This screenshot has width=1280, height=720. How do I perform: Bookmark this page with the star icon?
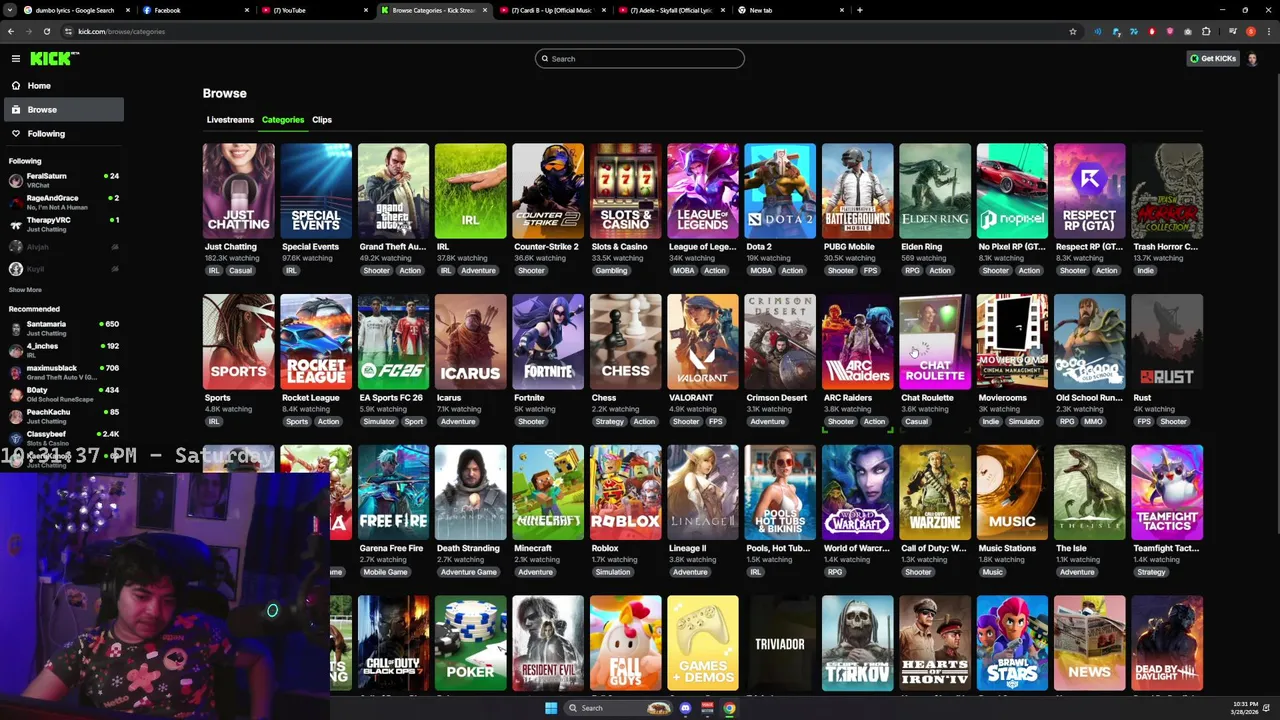[x=1073, y=31]
